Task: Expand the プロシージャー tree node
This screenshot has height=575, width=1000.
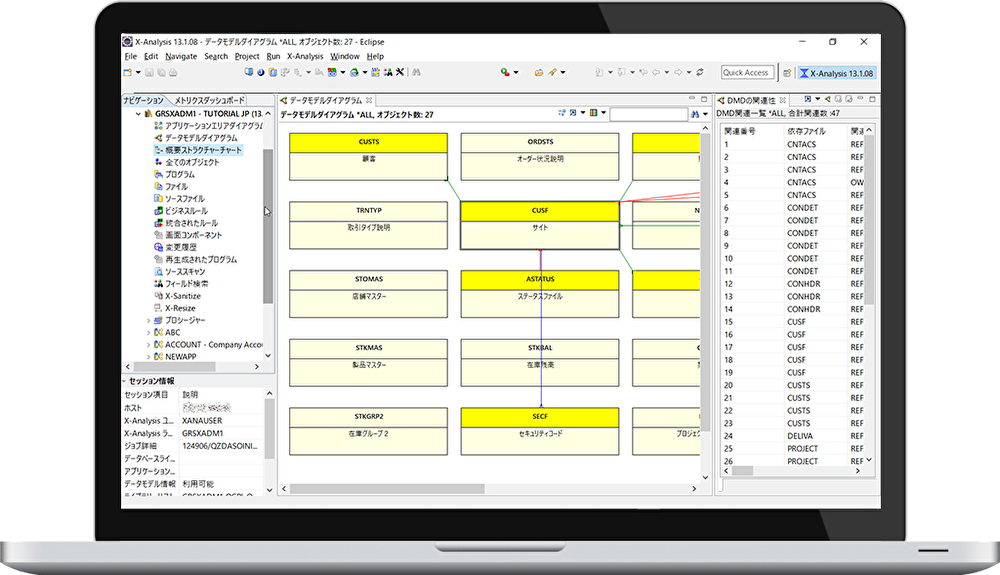Action: [149, 321]
